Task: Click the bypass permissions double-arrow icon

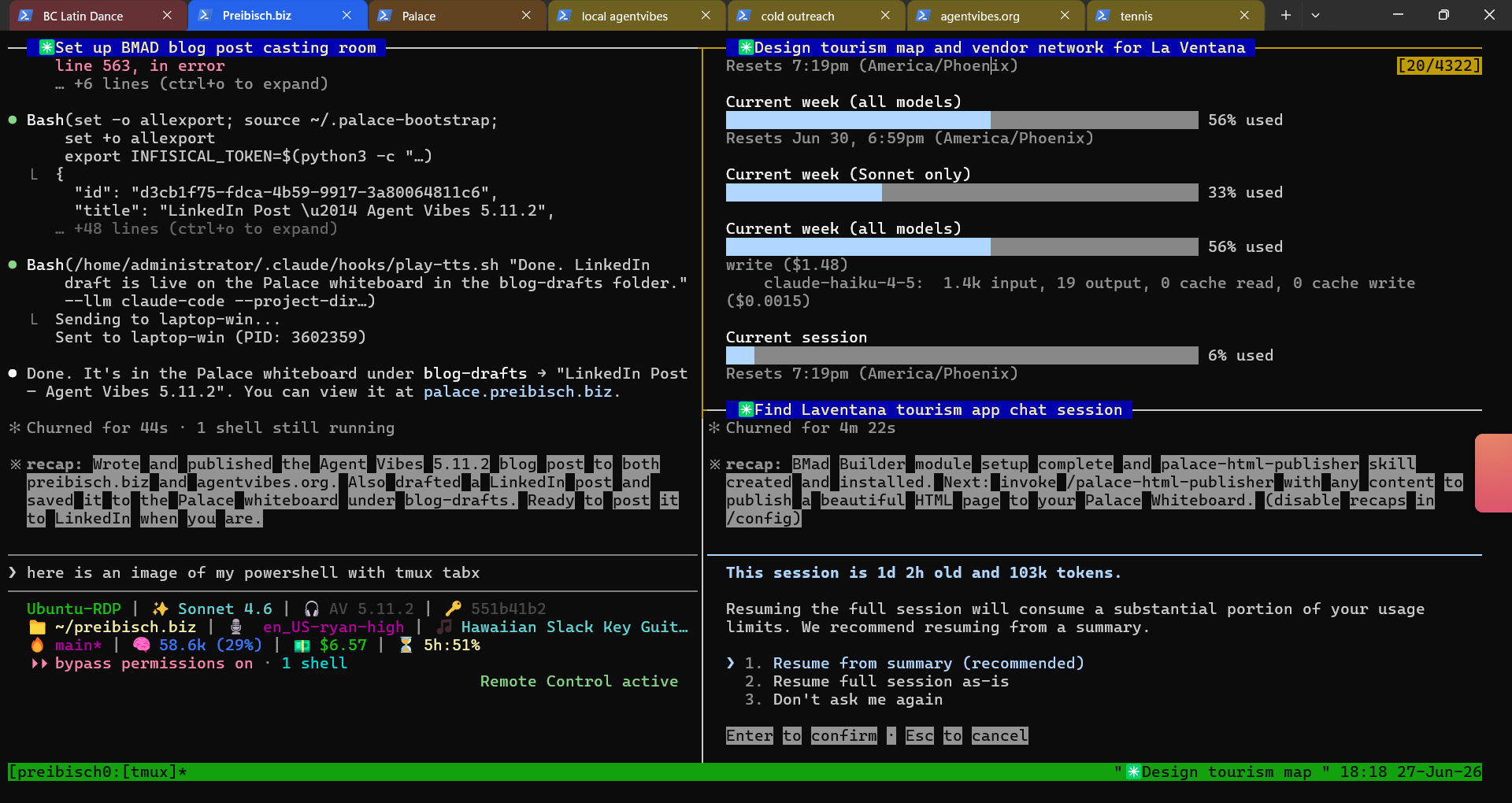Action: (38, 663)
